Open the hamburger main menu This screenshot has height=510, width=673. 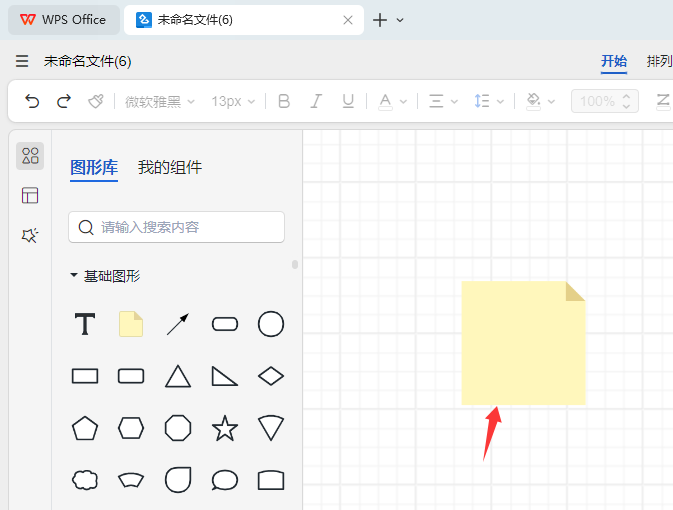tap(22, 61)
